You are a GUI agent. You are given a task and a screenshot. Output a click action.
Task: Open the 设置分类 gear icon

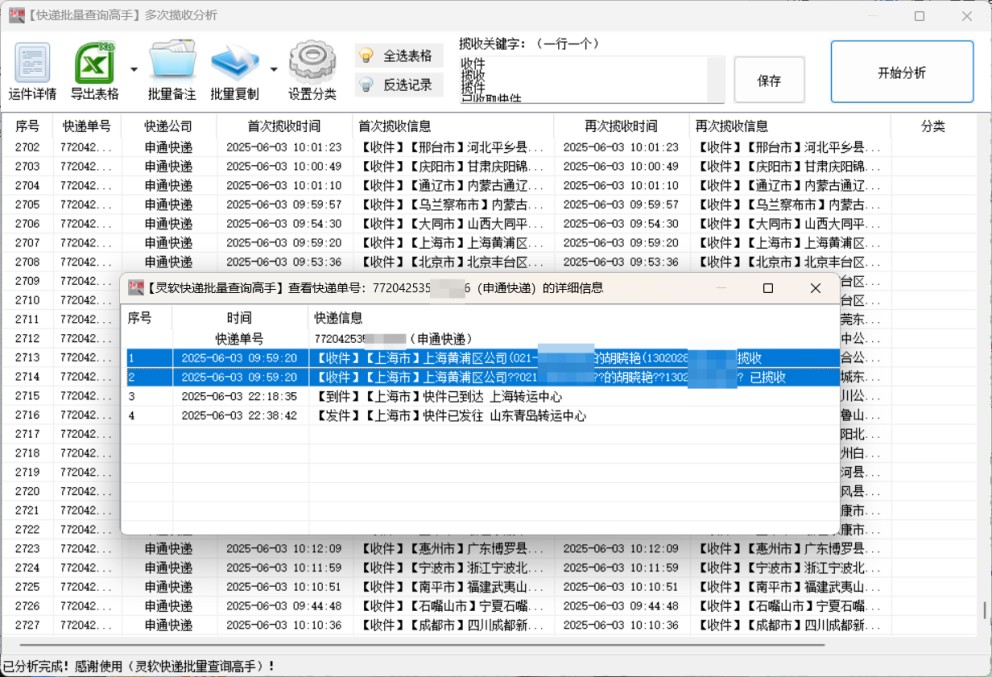(x=313, y=71)
